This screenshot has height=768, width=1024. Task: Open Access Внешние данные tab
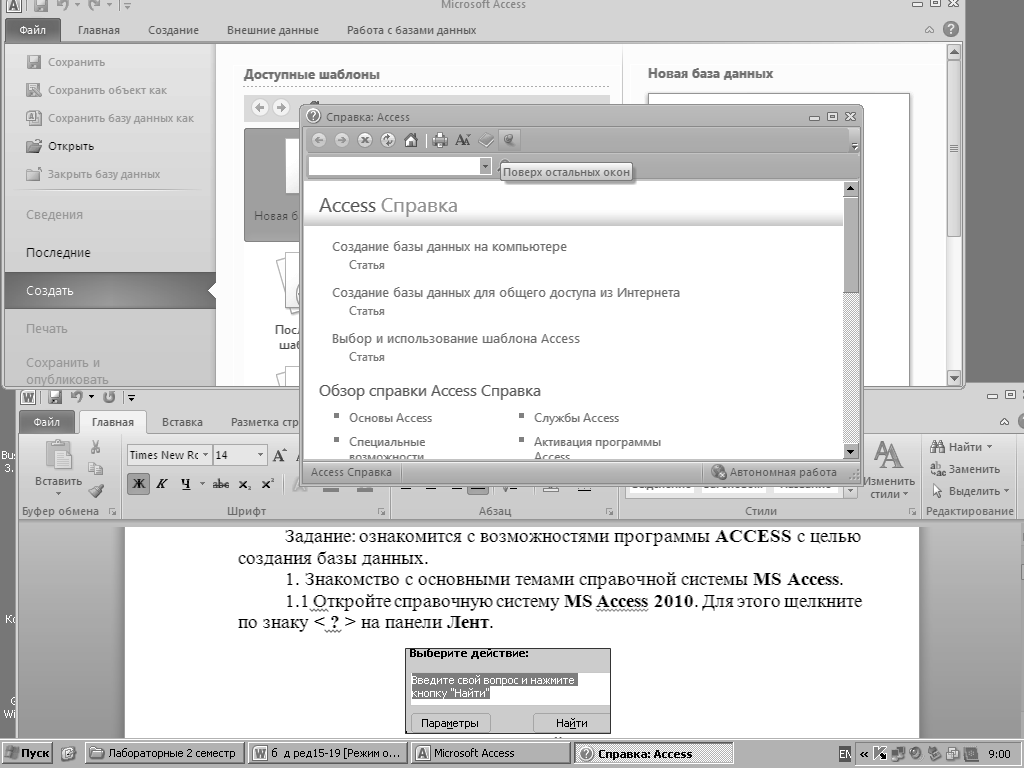273,30
